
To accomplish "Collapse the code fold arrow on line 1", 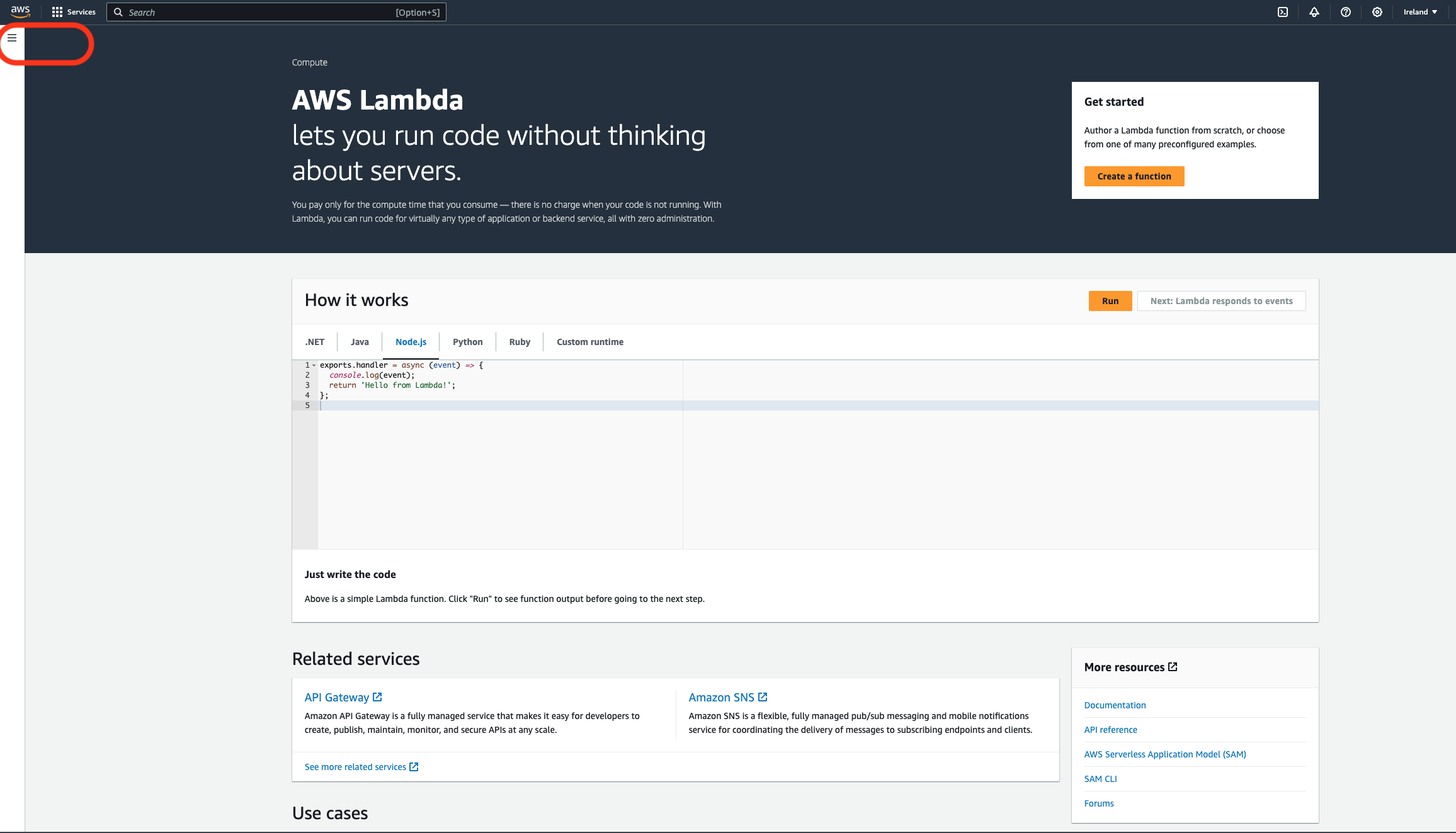I will [314, 365].
